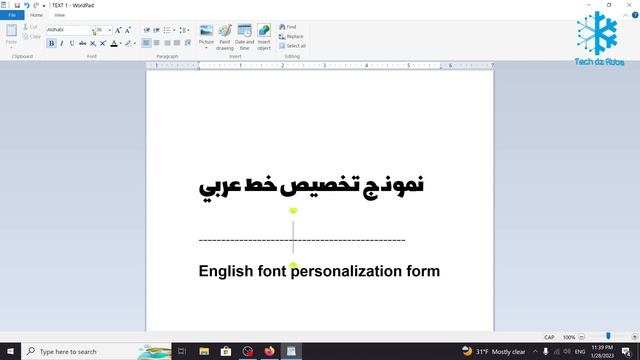Open the Customize Quick Access Toolbar arrow
Viewport: 640px width, 360px height.
pos(44,6)
